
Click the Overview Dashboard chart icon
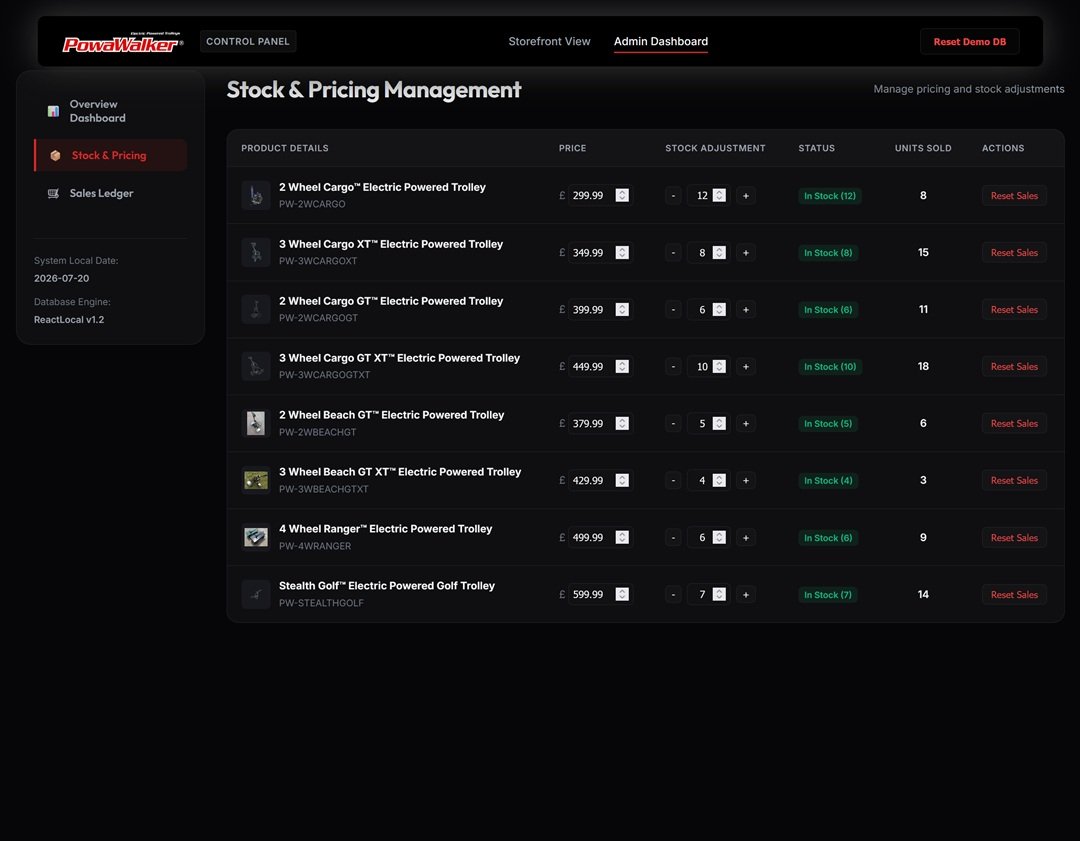click(x=53, y=111)
